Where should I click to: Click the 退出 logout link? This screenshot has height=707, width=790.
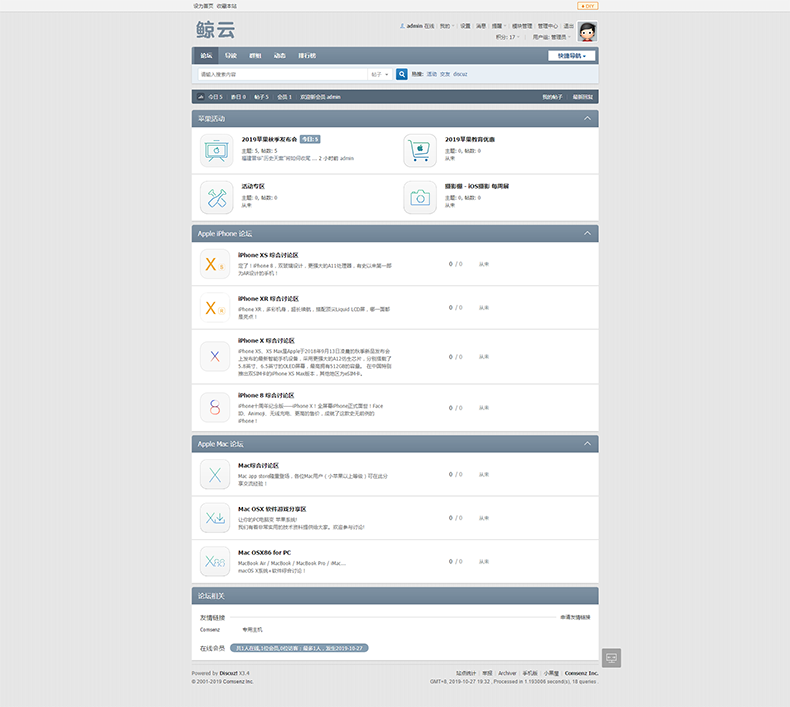(x=568, y=26)
